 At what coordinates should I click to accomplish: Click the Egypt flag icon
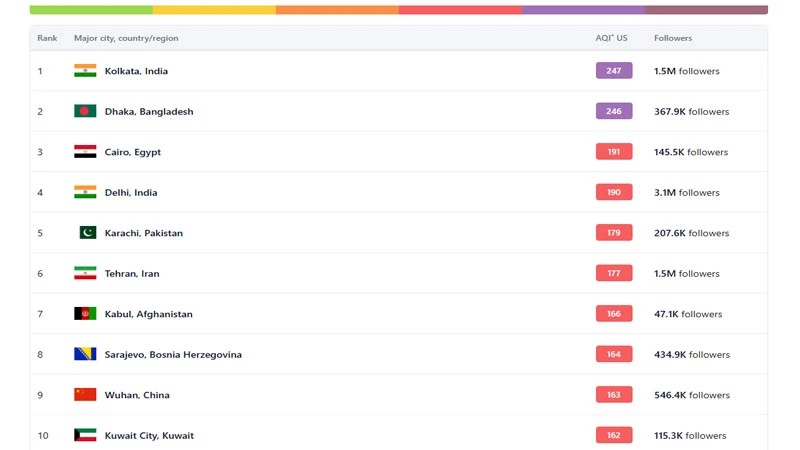point(85,152)
